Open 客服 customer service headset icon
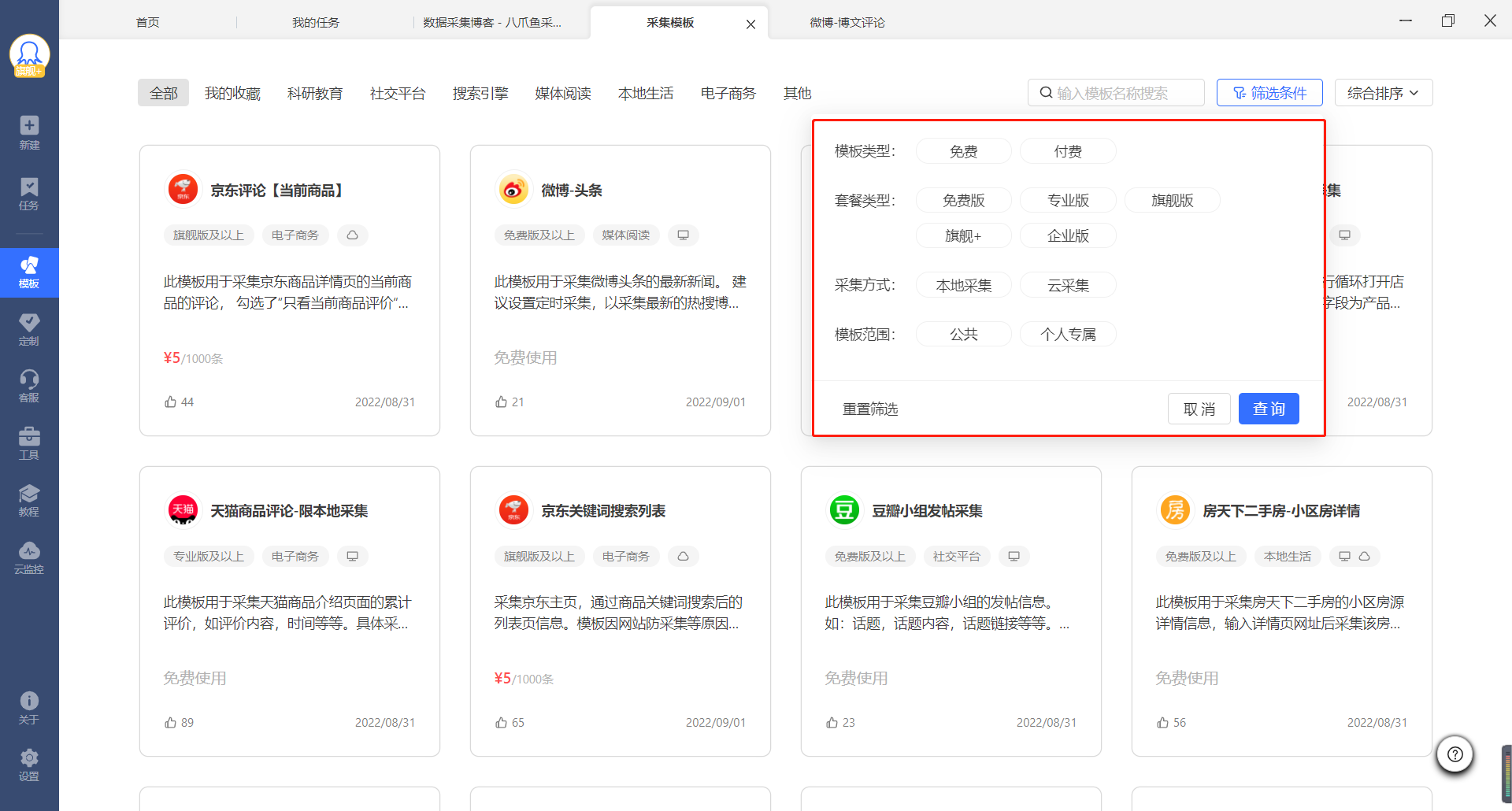Screen dimensions: 1512x811 tap(29, 386)
